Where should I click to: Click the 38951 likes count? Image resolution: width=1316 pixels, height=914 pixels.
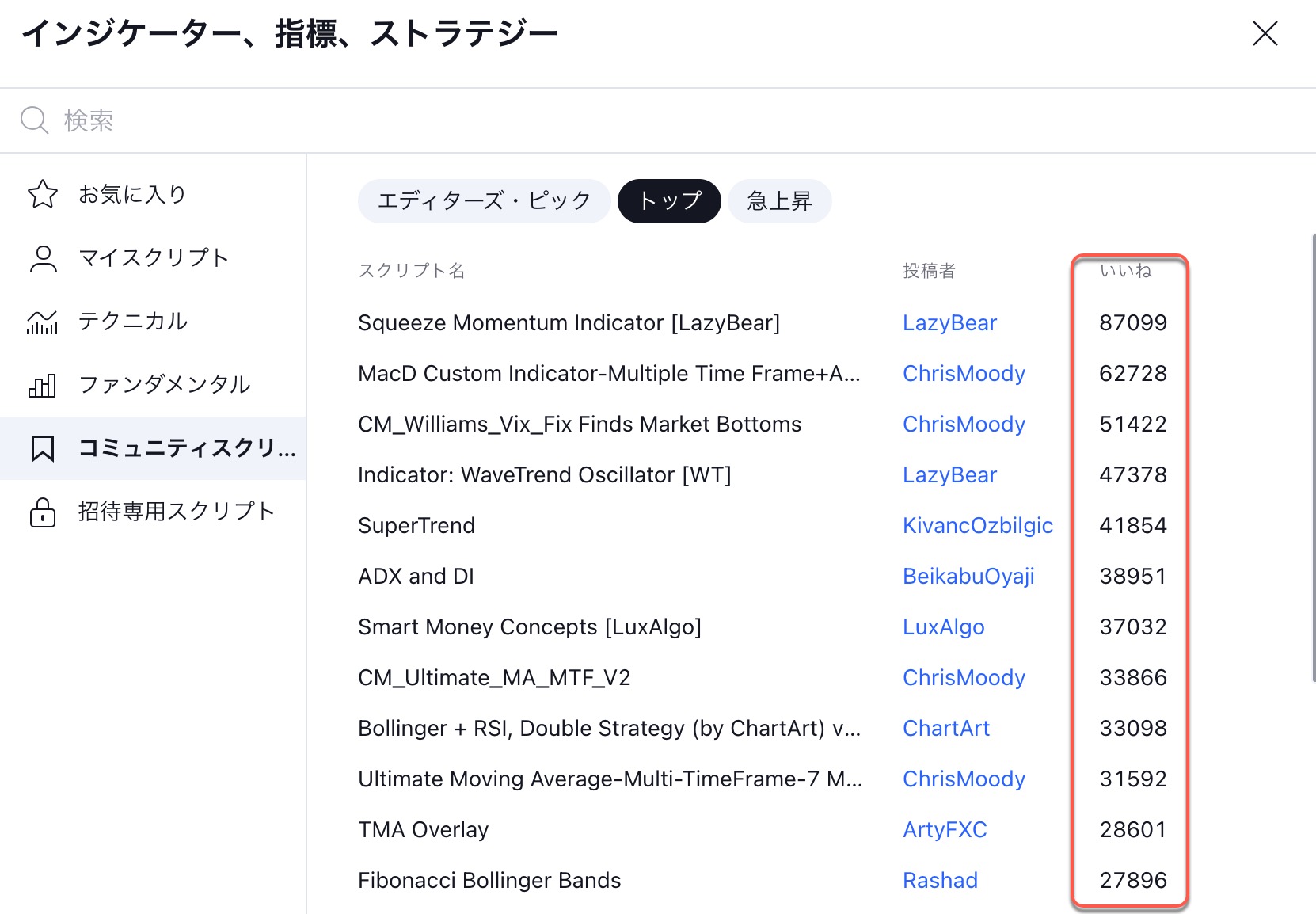pyautogui.click(x=1133, y=577)
